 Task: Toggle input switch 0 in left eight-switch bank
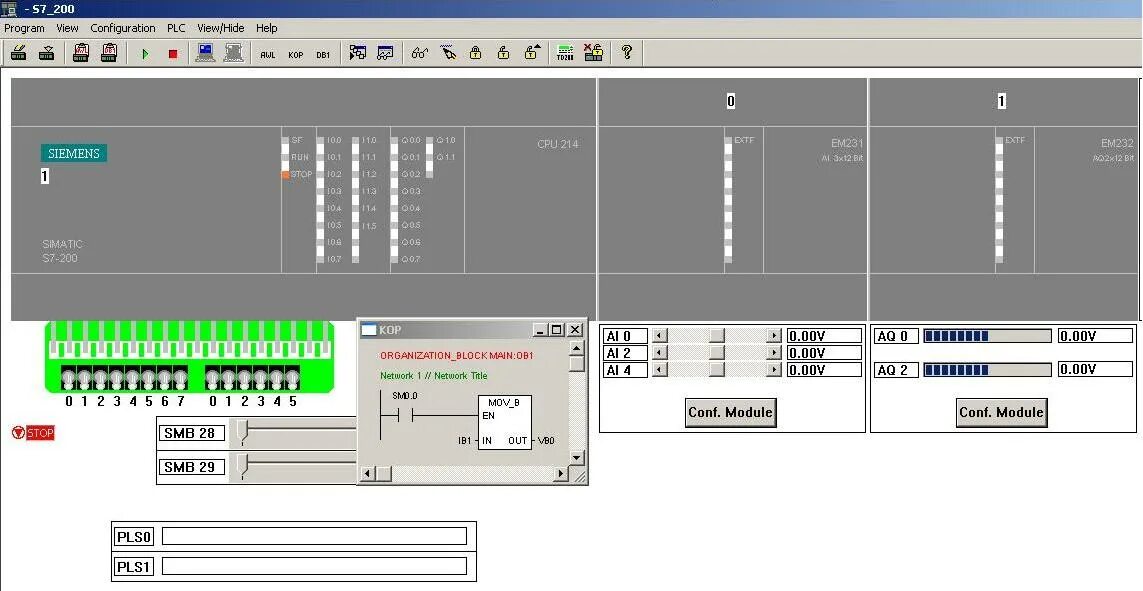tap(69, 379)
